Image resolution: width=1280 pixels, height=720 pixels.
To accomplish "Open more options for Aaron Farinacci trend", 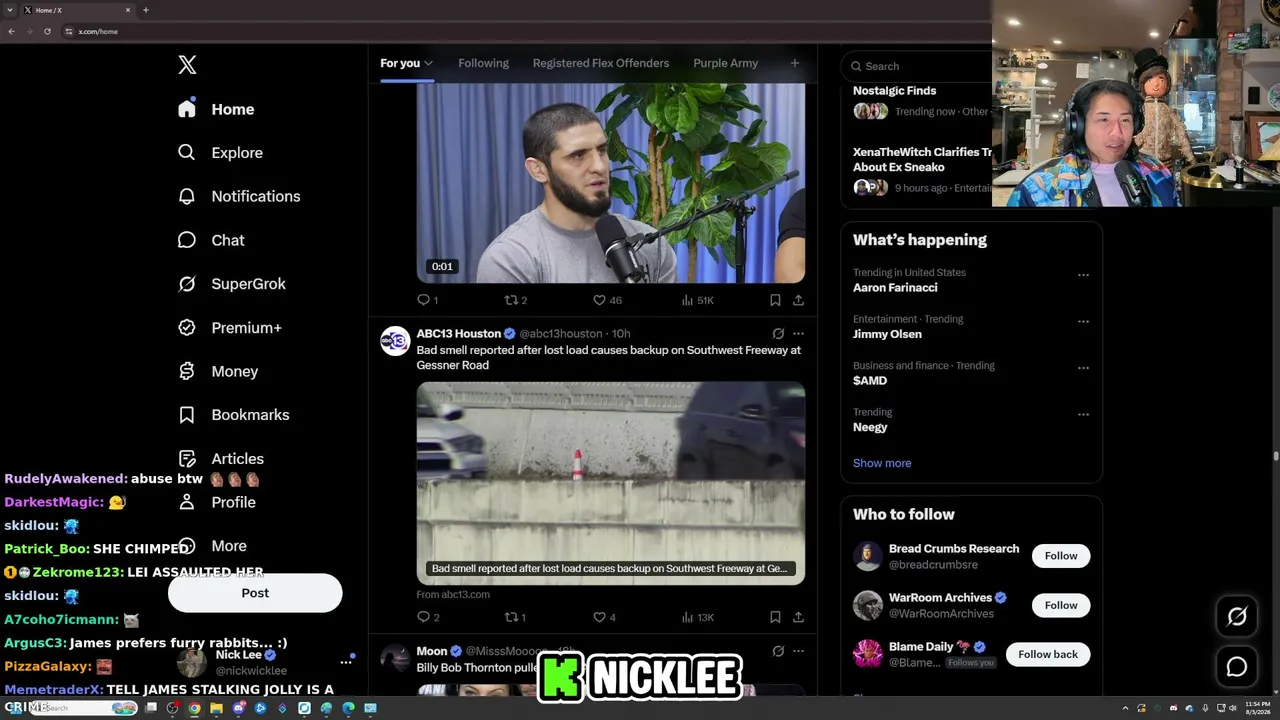I will click(1083, 275).
